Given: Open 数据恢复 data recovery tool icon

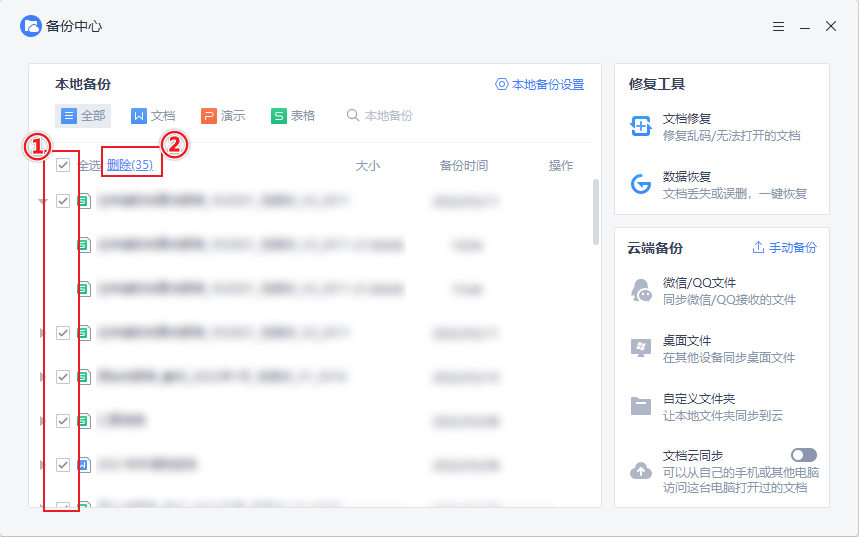Looking at the screenshot, I should pos(641,184).
